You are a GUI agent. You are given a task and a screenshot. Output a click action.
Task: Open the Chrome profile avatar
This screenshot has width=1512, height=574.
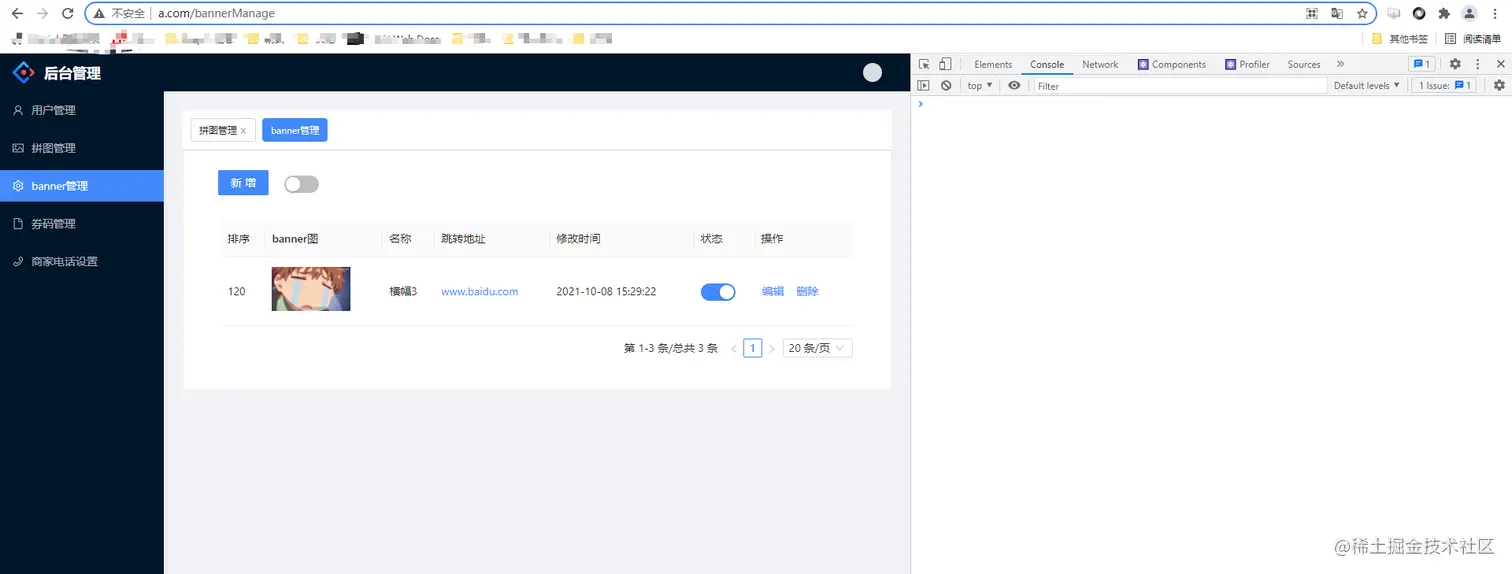point(1469,14)
